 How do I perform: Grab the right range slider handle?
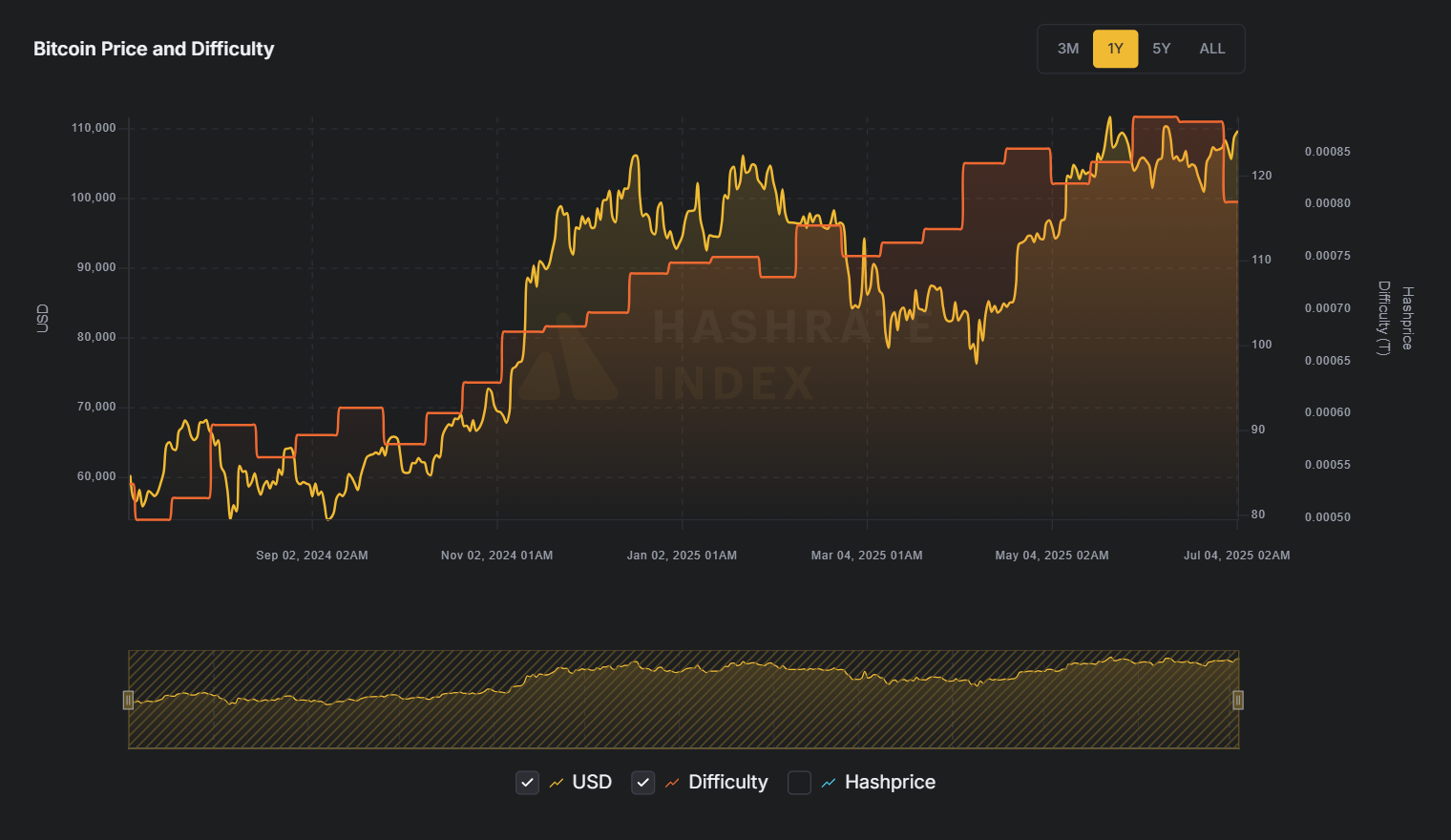[1238, 701]
